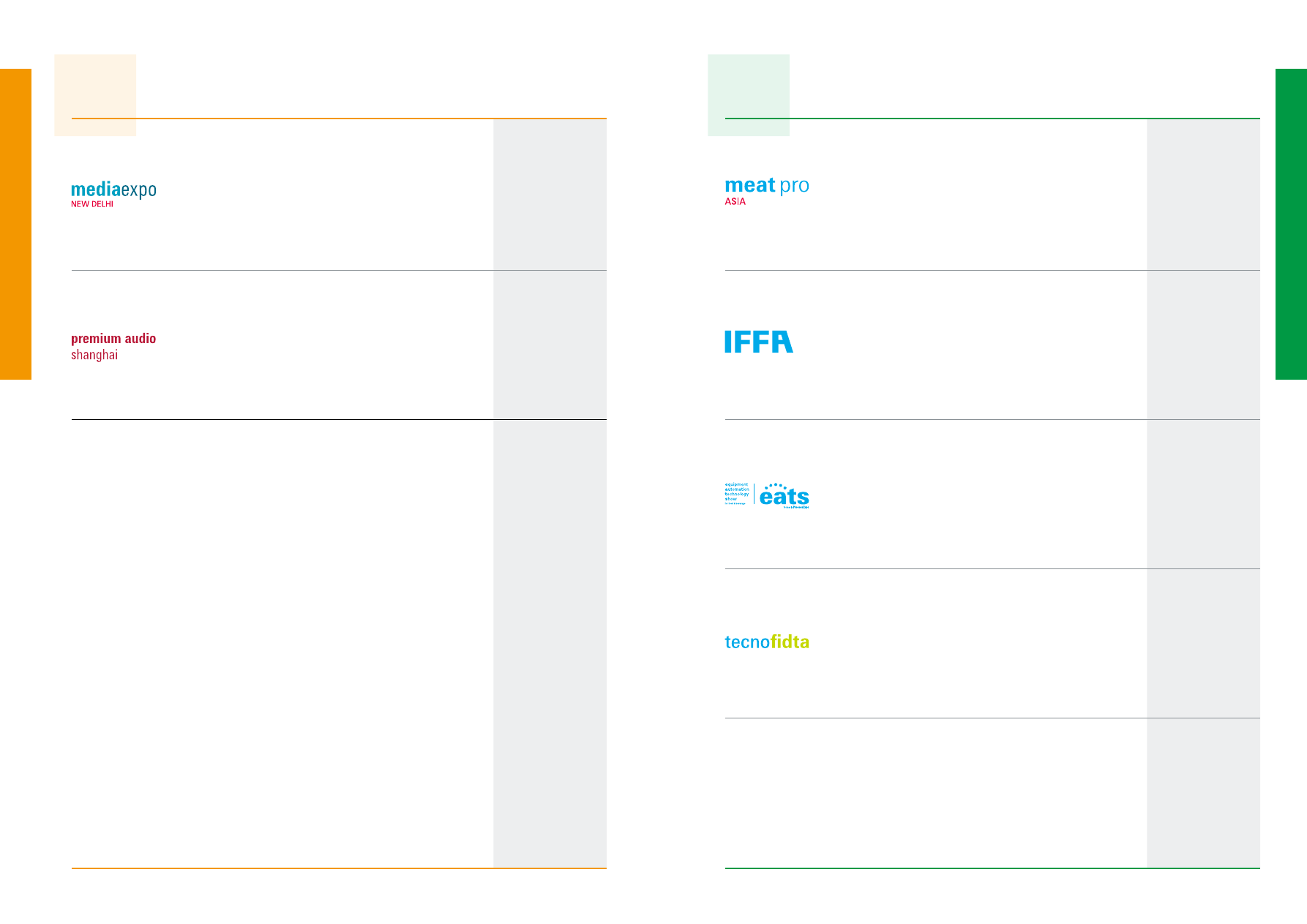Click the gray column cell in eats row

[1203, 494]
